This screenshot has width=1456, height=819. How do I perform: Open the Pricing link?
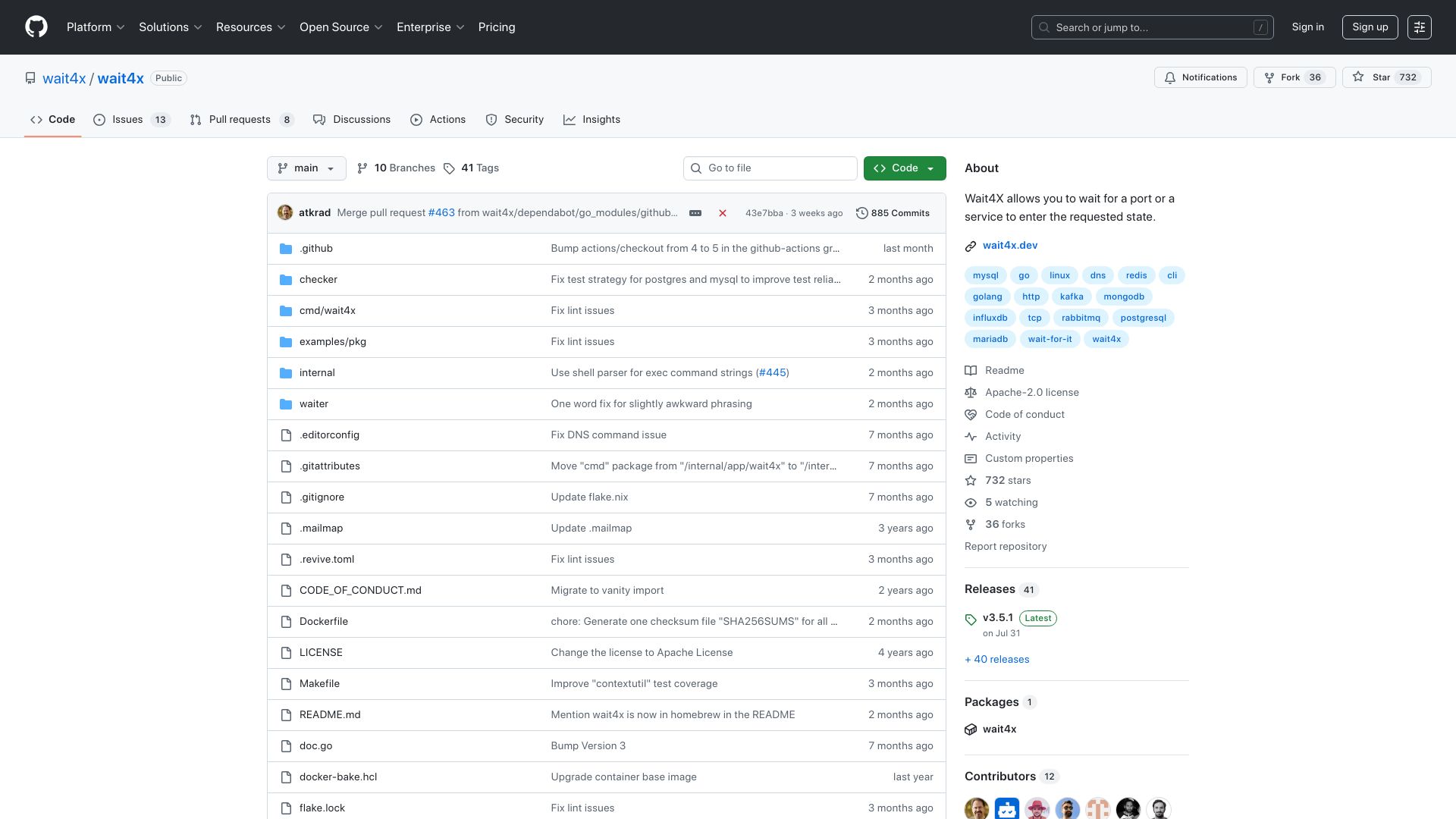(497, 27)
